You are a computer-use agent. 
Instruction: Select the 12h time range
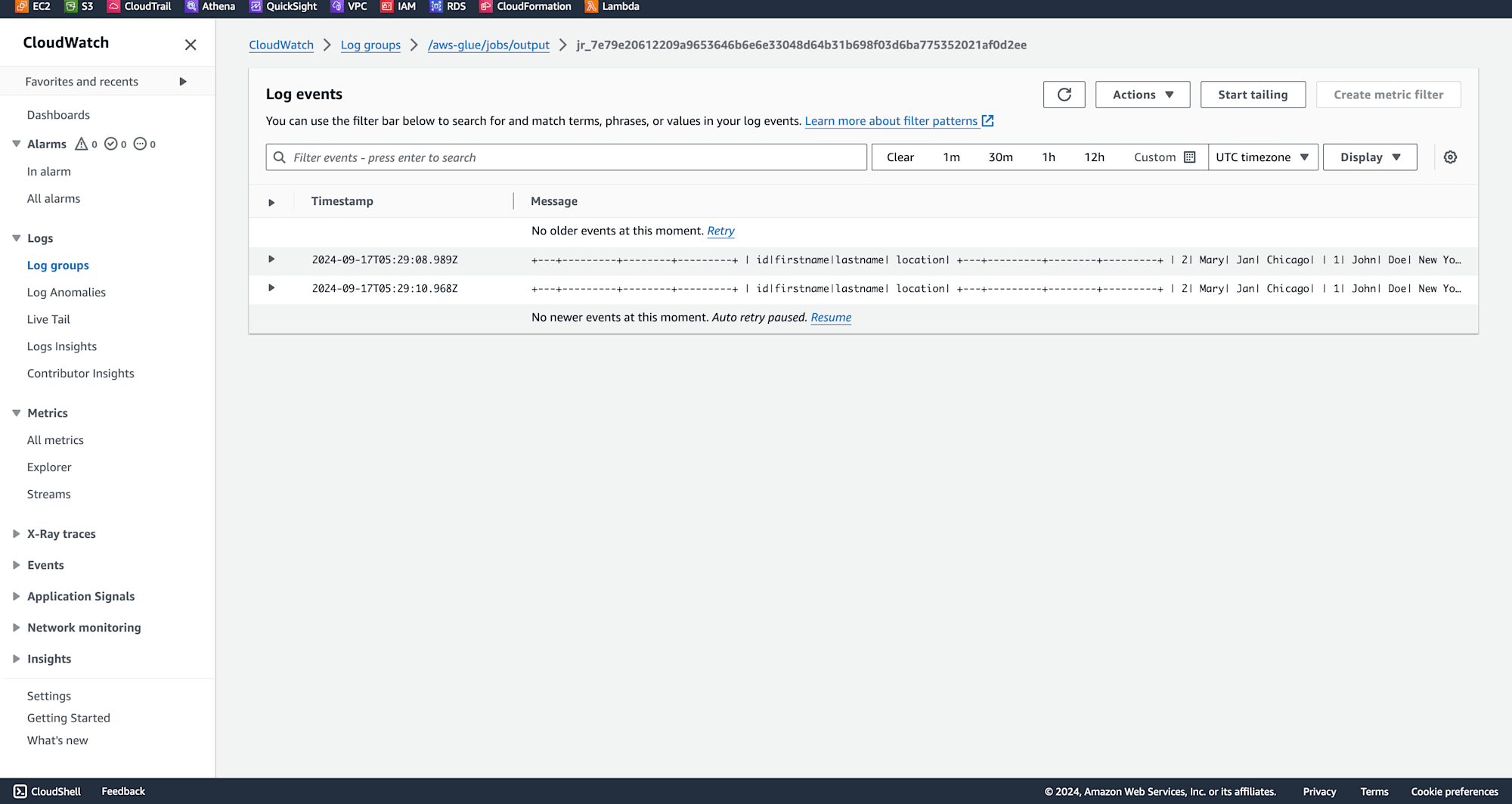pyautogui.click(x=1094, y=157)
